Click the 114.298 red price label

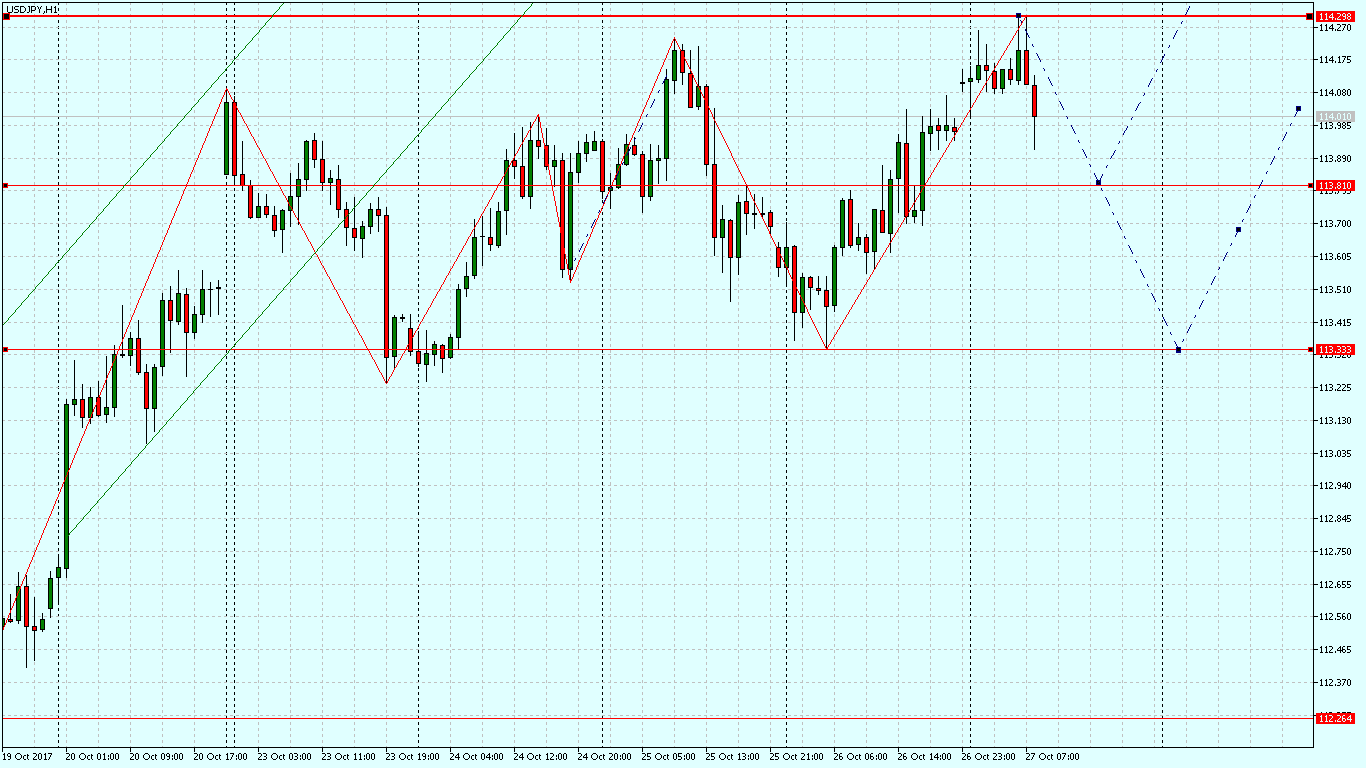pyautogui.click(x=1335, y=16)
